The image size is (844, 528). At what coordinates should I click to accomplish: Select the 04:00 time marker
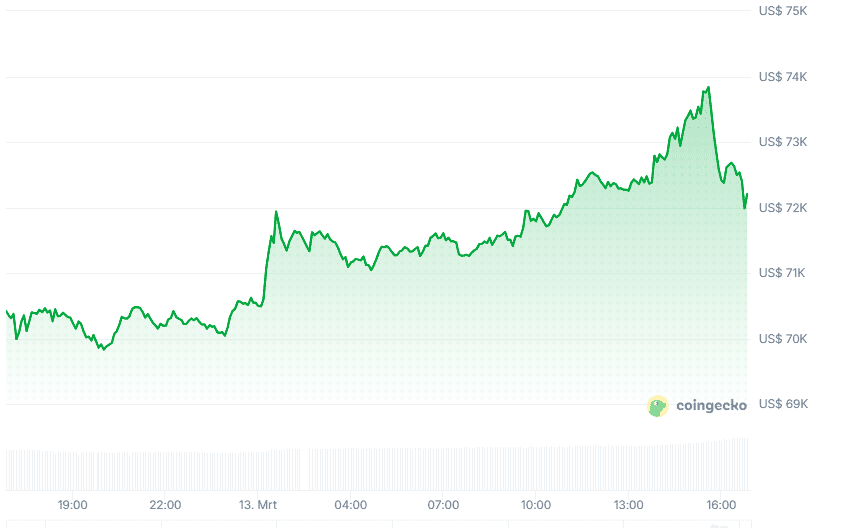[x=350, y=505]
